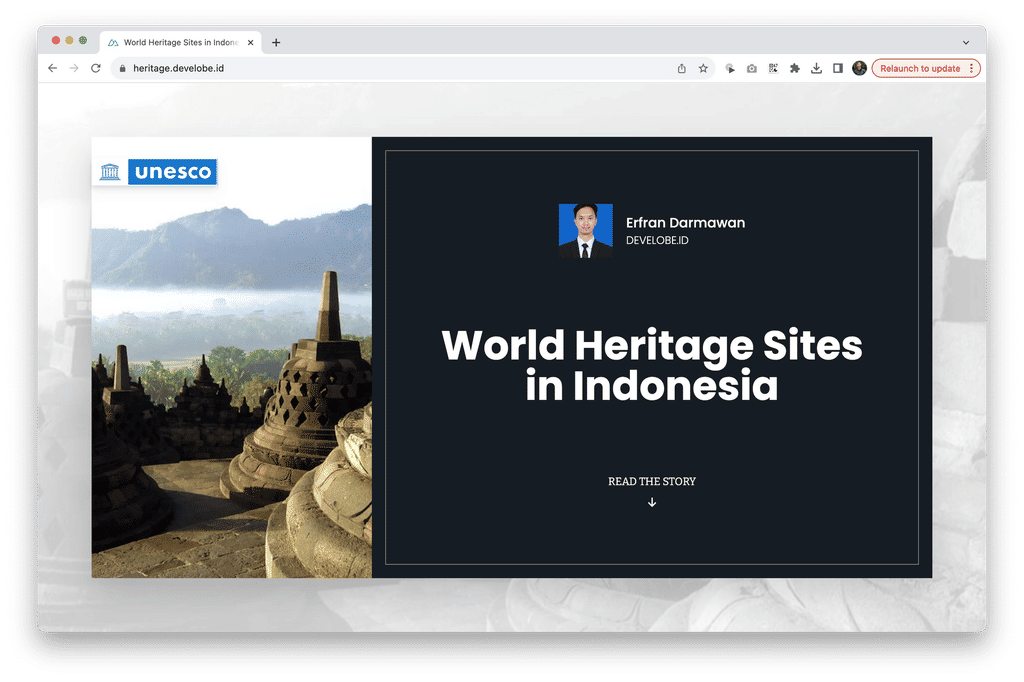Navigate back using the back arrow
The height and width of the screenshot is (682, 1024).
click(x=52, y=68)
